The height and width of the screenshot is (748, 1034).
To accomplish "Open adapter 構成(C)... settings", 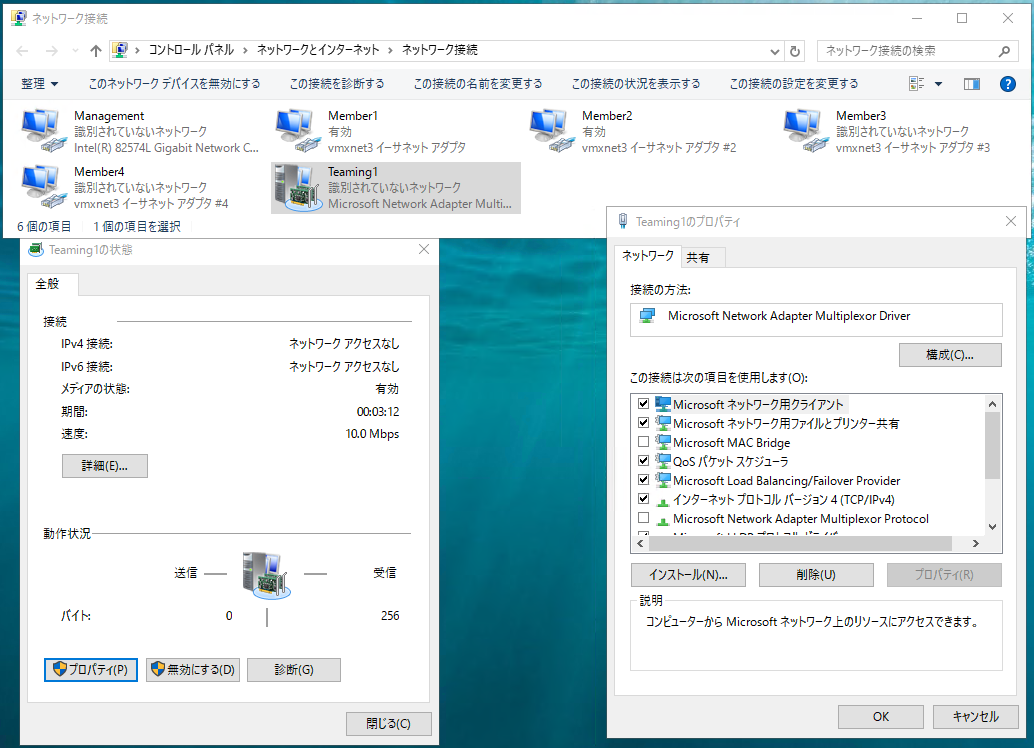I will (x=950, y=355).
